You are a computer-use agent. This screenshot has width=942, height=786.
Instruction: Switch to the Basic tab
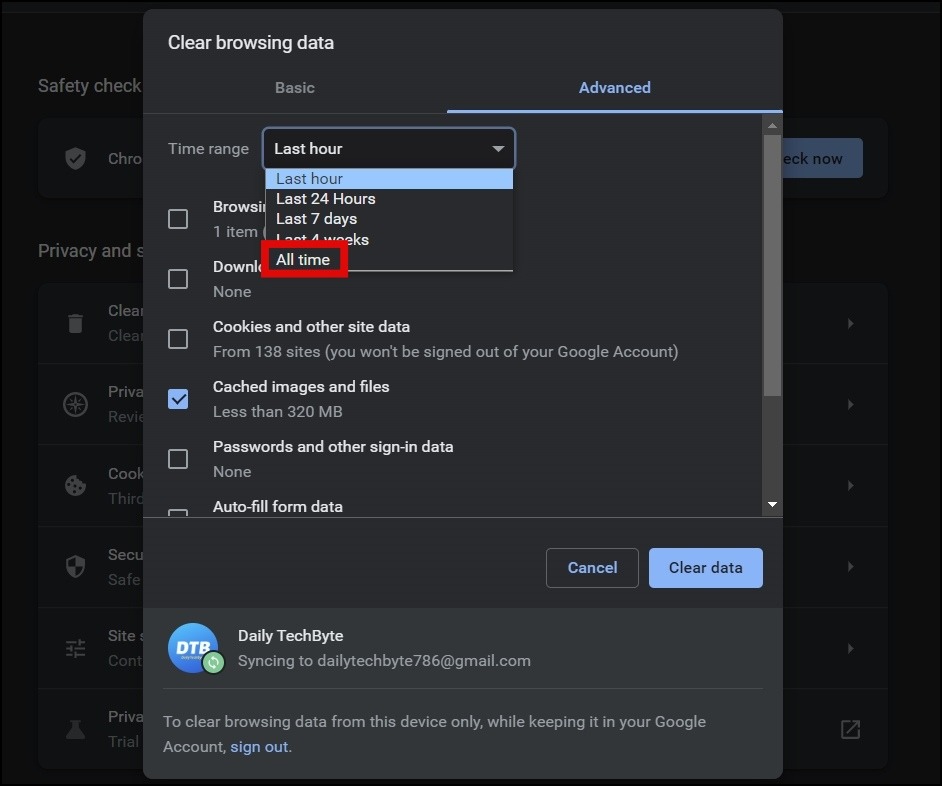(x=294, y=88)
